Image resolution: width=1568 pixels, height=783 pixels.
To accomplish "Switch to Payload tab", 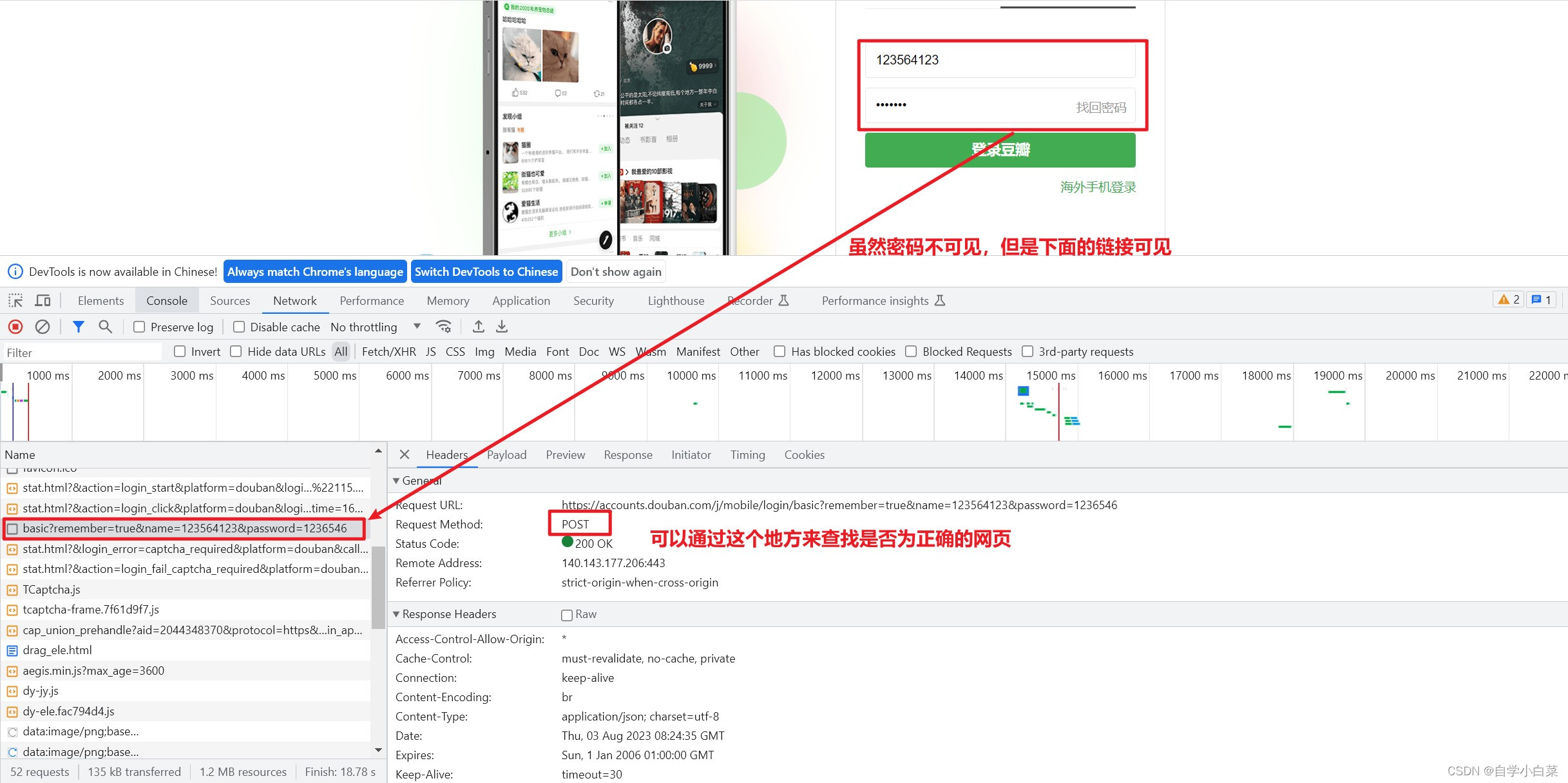I will coord(507,455).
